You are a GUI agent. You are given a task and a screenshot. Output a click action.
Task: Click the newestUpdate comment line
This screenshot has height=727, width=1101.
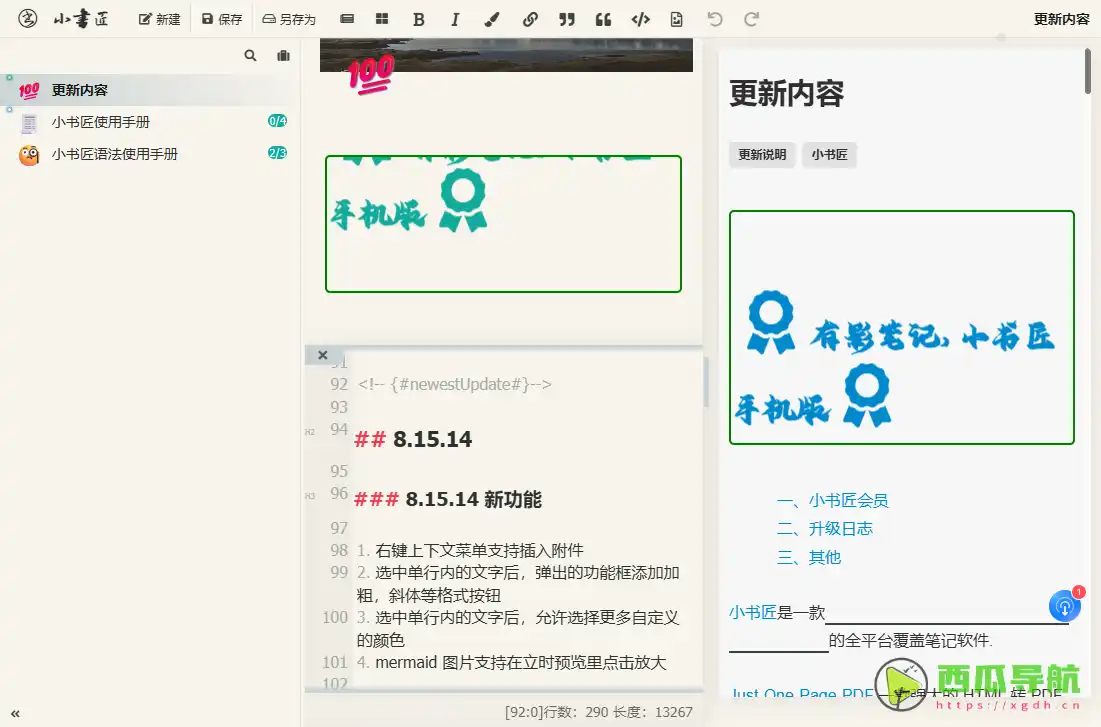pos(454,384)
